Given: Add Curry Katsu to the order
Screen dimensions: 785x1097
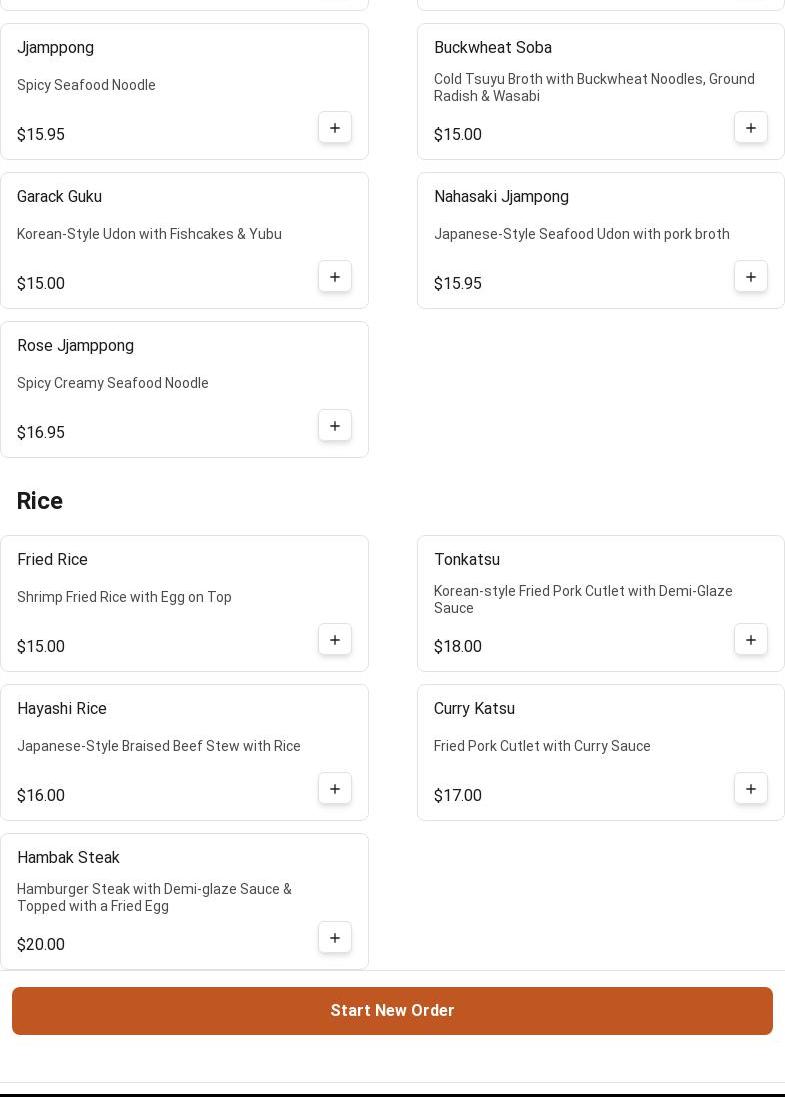Looking at the screenshot, I should pos(751,789).
